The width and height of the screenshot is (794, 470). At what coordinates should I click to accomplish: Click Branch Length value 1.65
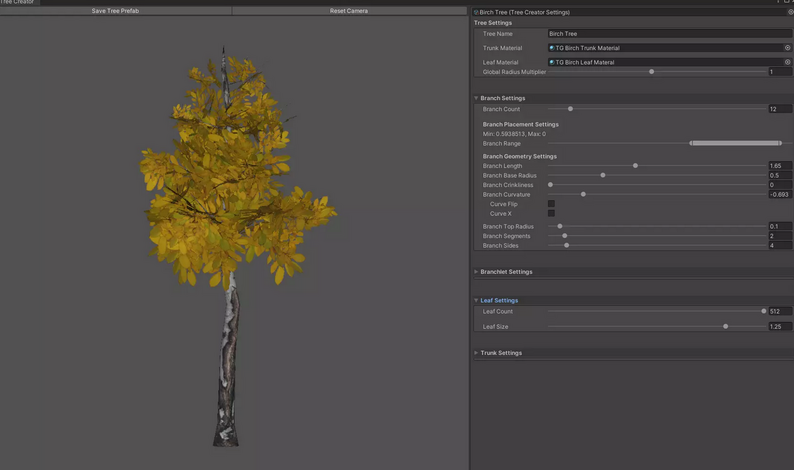[x=780, y=166]
